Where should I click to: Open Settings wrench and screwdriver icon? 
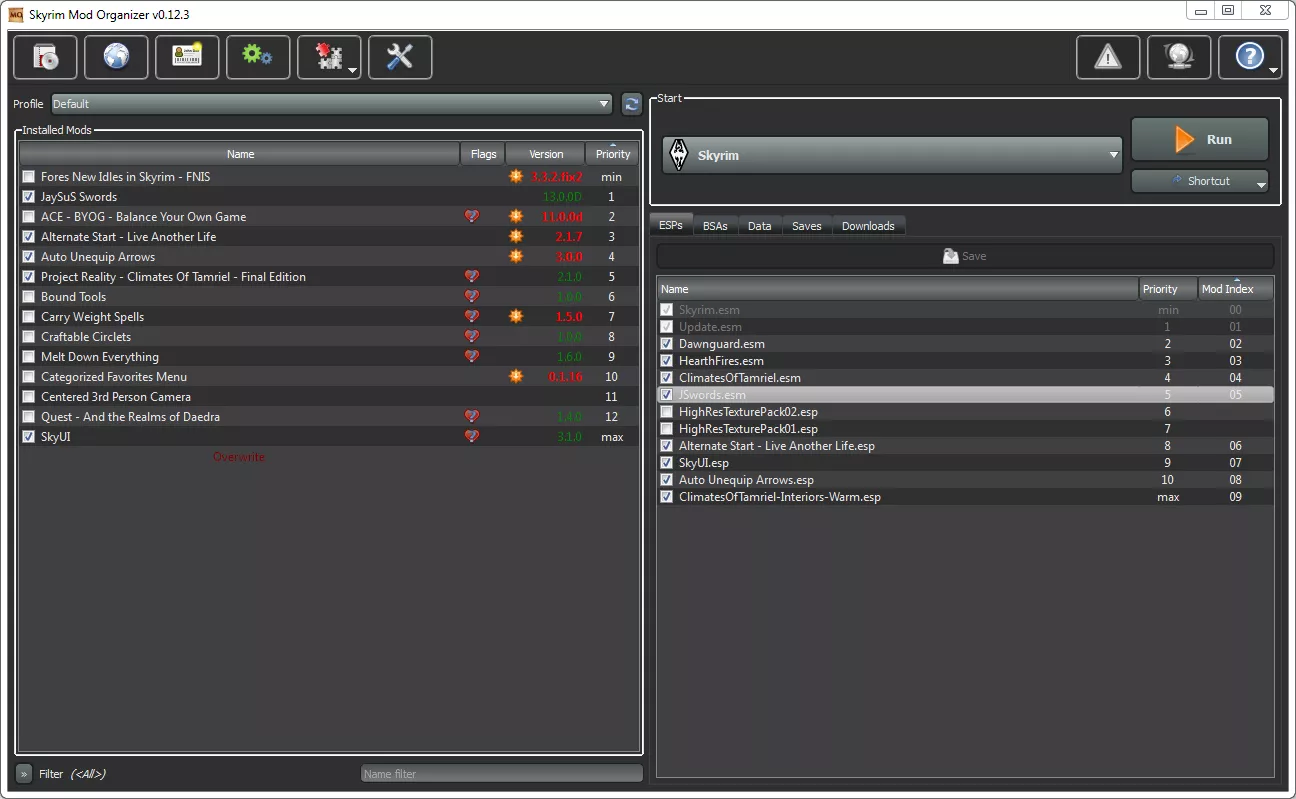(400, 57)
